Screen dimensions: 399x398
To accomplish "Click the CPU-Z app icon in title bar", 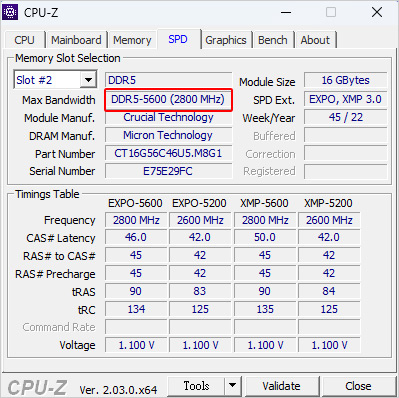I will 10,12.
